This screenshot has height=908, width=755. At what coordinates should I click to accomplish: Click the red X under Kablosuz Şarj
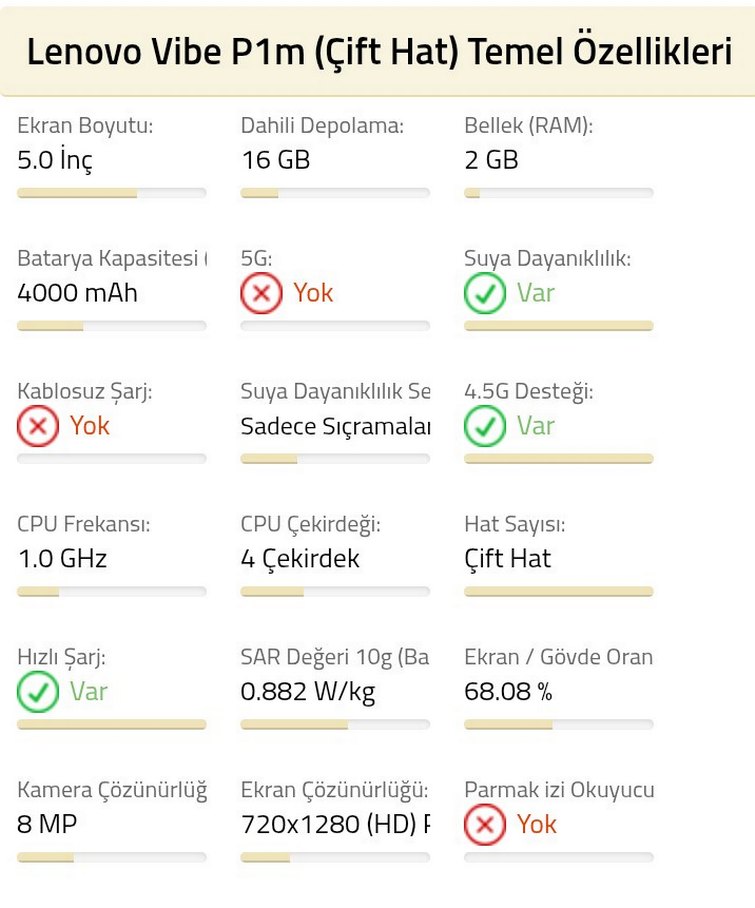(x=38, y=427)
